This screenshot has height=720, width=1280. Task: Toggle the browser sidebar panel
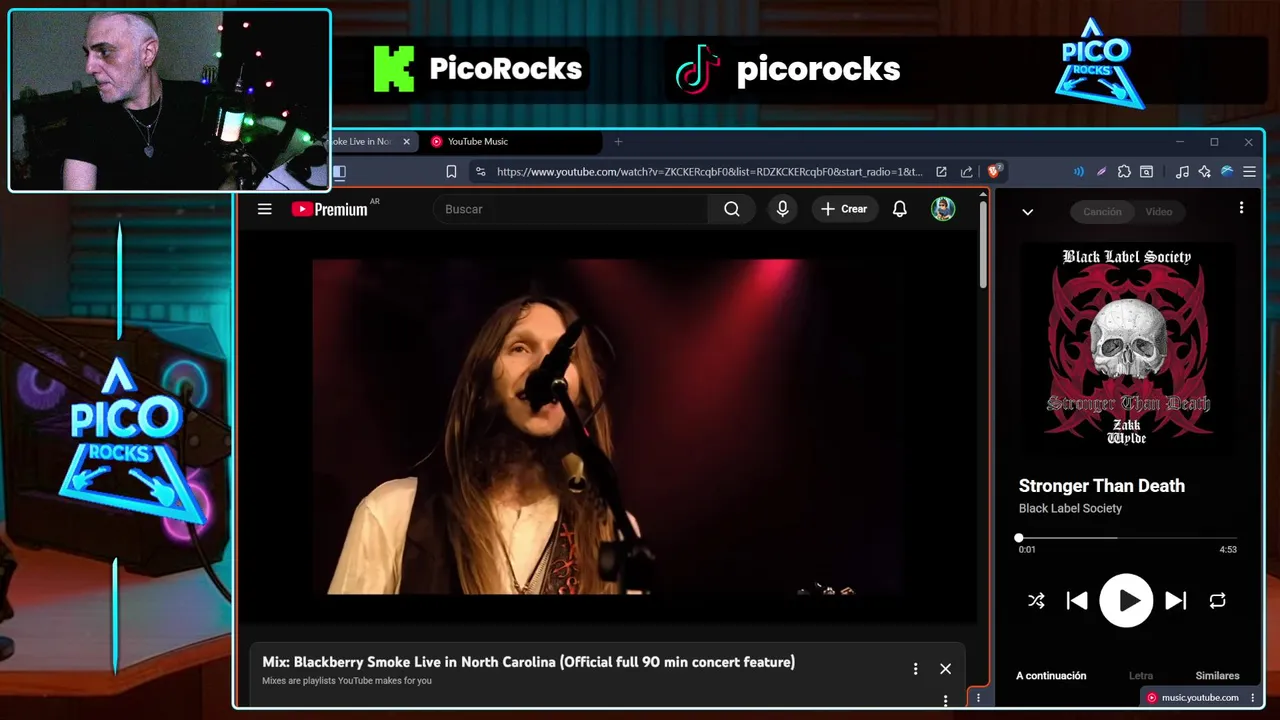pos(339,172)
